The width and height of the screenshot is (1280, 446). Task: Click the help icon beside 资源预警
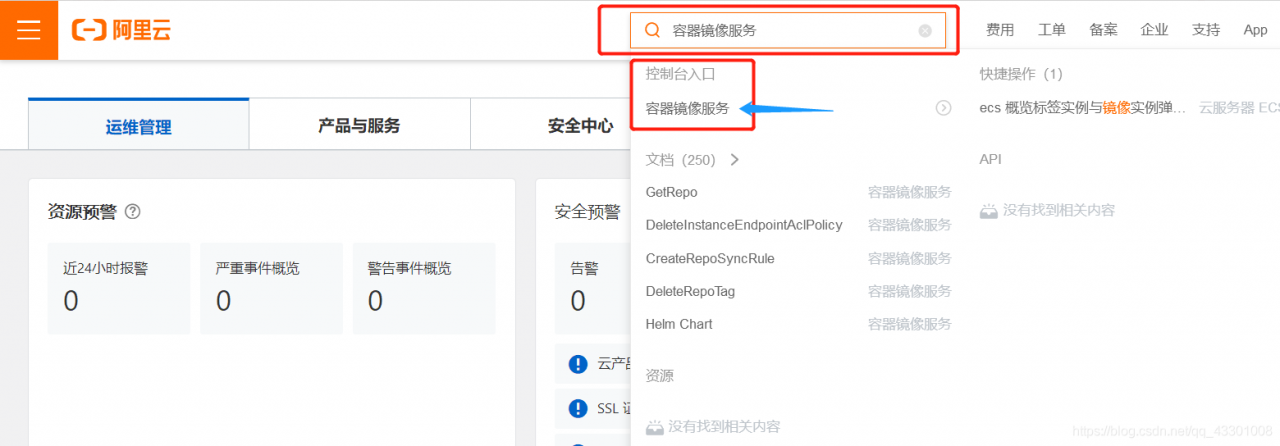(132, 212)
